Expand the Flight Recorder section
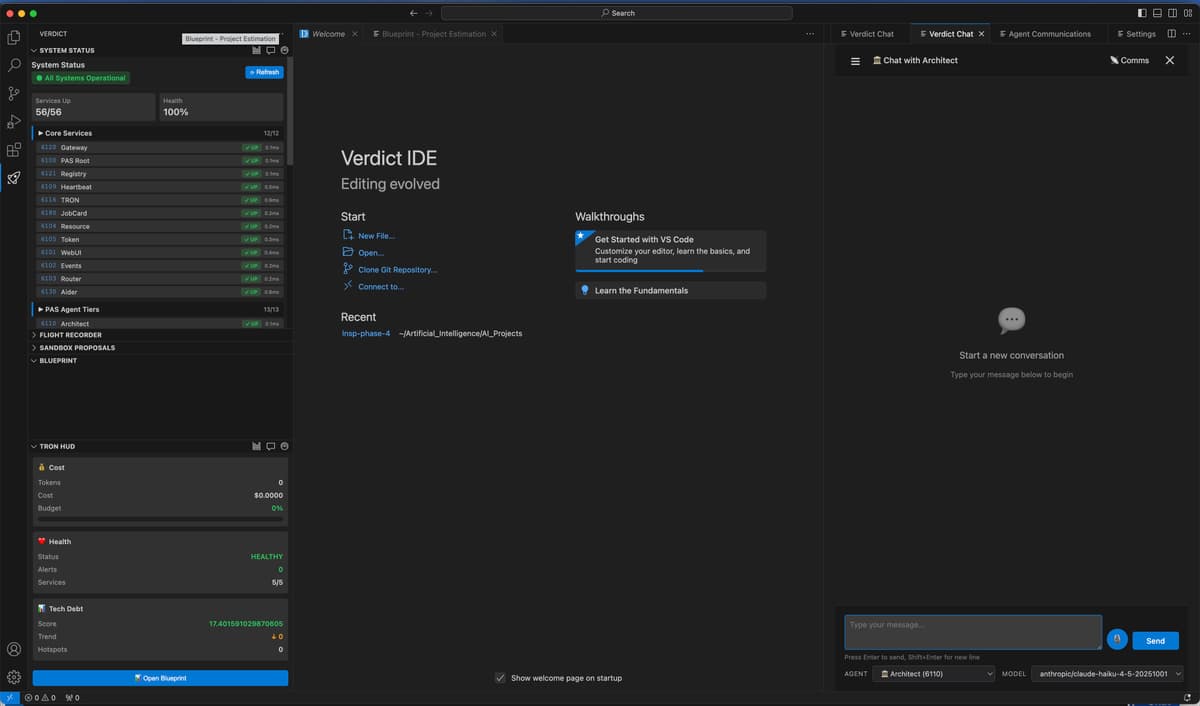1200x706 pixels. (x=70, y=335)
